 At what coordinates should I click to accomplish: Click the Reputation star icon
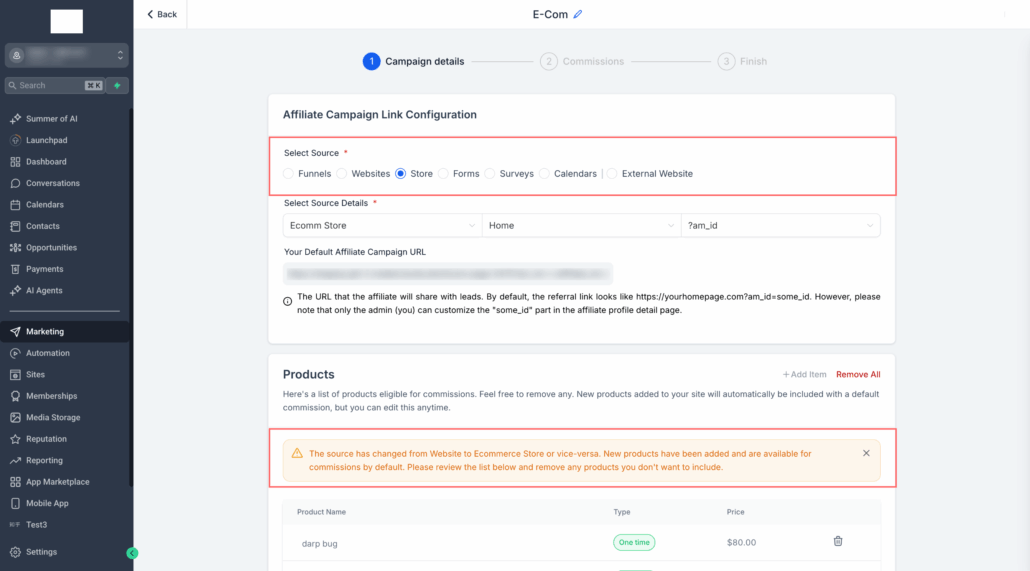(x=15, y=439)
